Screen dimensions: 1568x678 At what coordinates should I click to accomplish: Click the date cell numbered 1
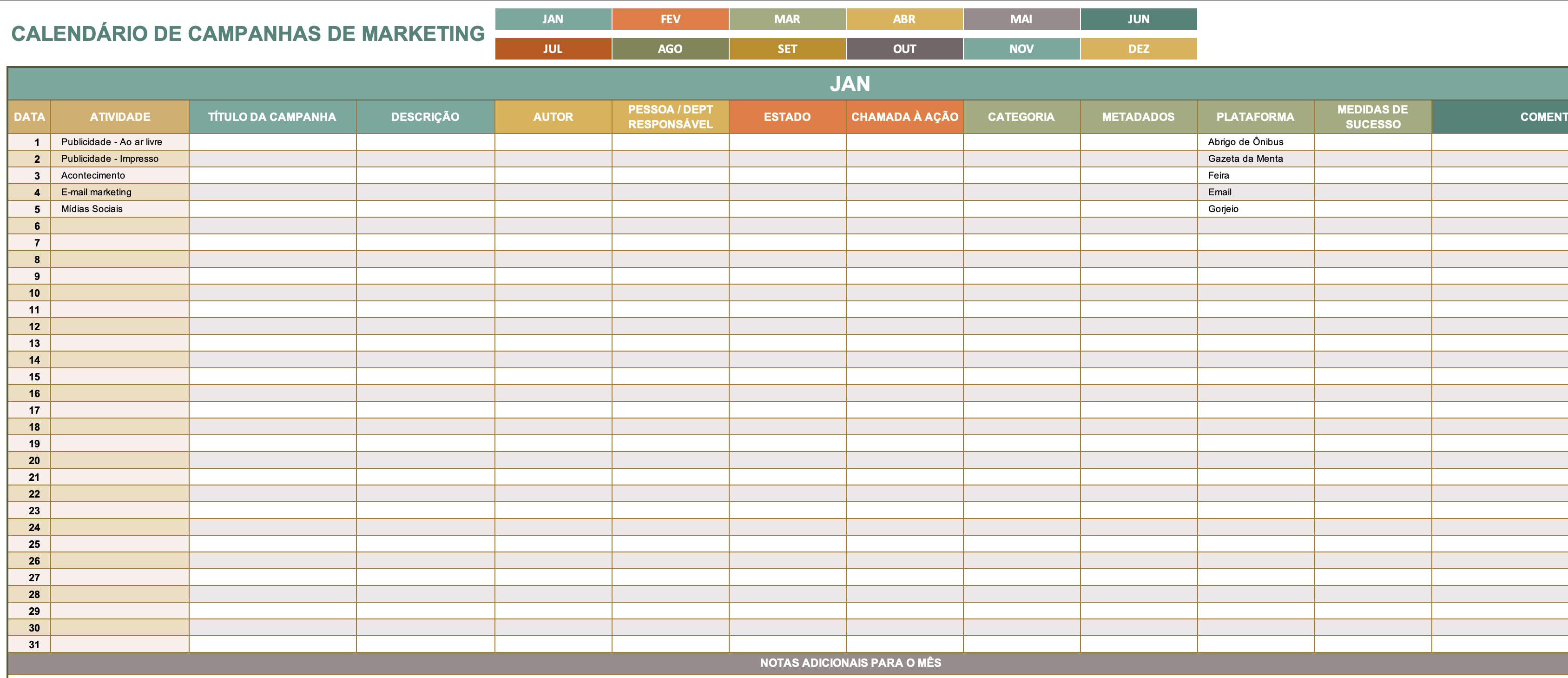[x=29, y=142]
